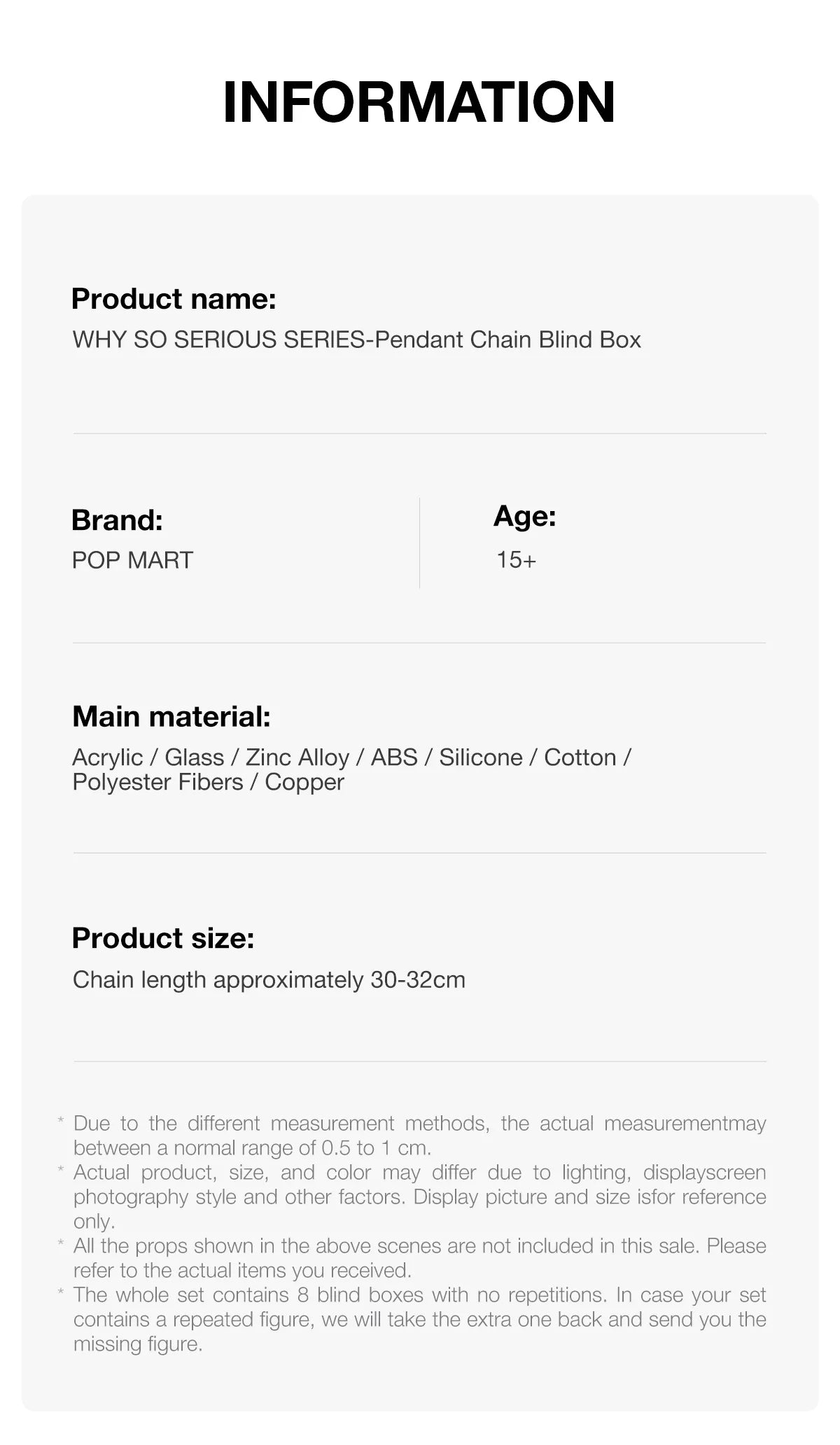Click the divider line below Product name
The height and width of the screenshot is (1445, 840).
pyautogui.click(x=419, y=433)
